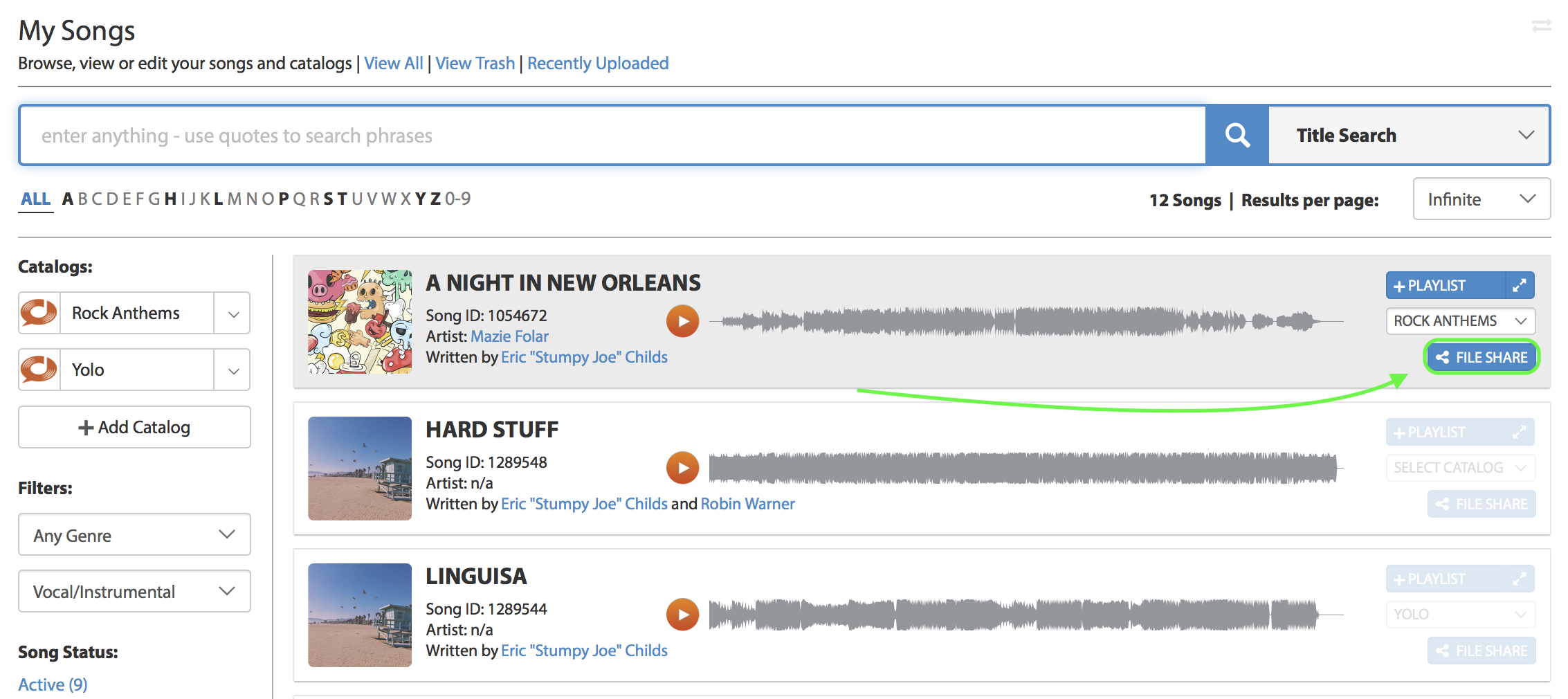This screenshot has width=1568, height=699.
Task: Open A Night in New Orleans cartoon artwork
Action: pyautogui.click(x=360, y=322)
